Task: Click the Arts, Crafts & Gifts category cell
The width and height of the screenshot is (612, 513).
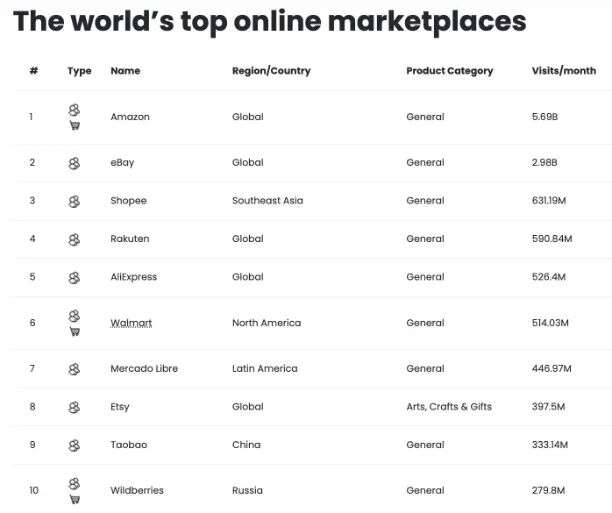Action: [449, 407]
